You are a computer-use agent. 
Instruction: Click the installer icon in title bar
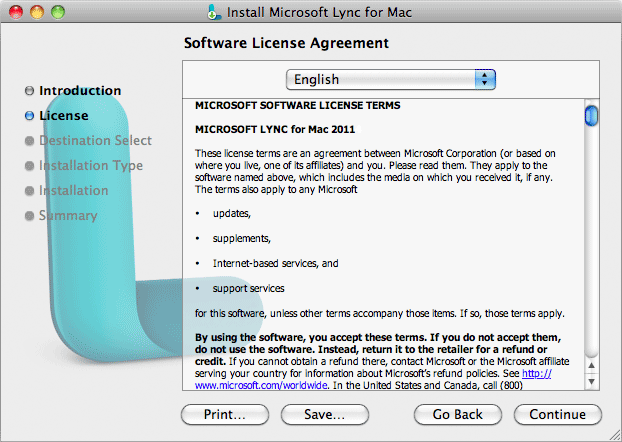tap(214, 12)
